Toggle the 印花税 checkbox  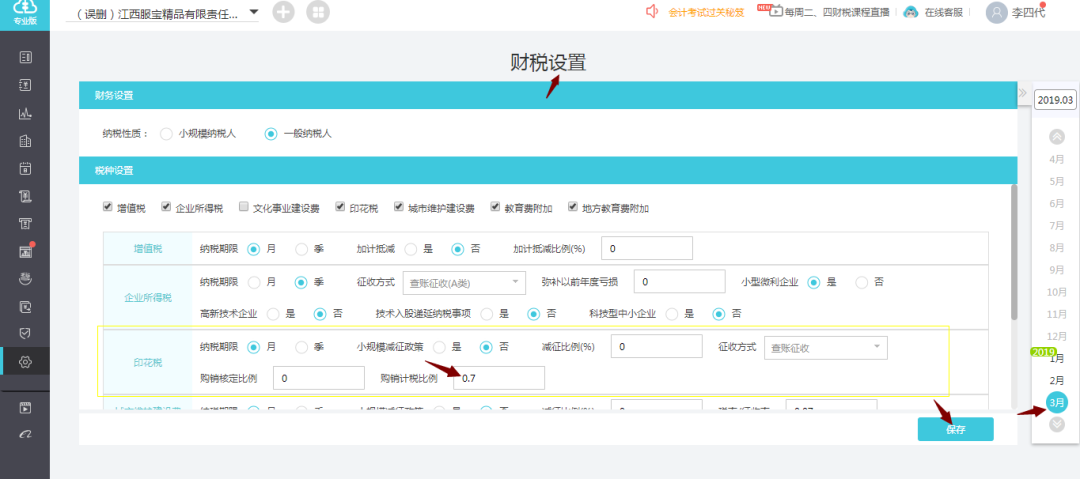tap(340, 206)
